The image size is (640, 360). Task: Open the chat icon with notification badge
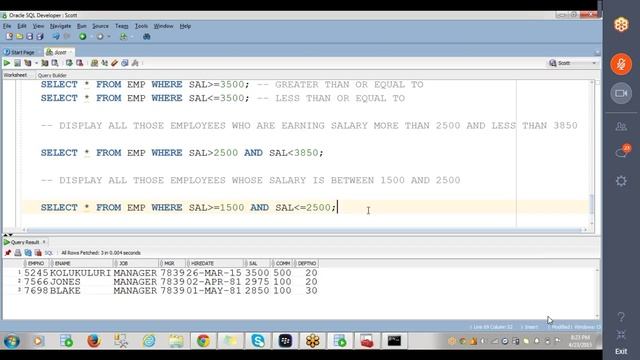[622, 152]
